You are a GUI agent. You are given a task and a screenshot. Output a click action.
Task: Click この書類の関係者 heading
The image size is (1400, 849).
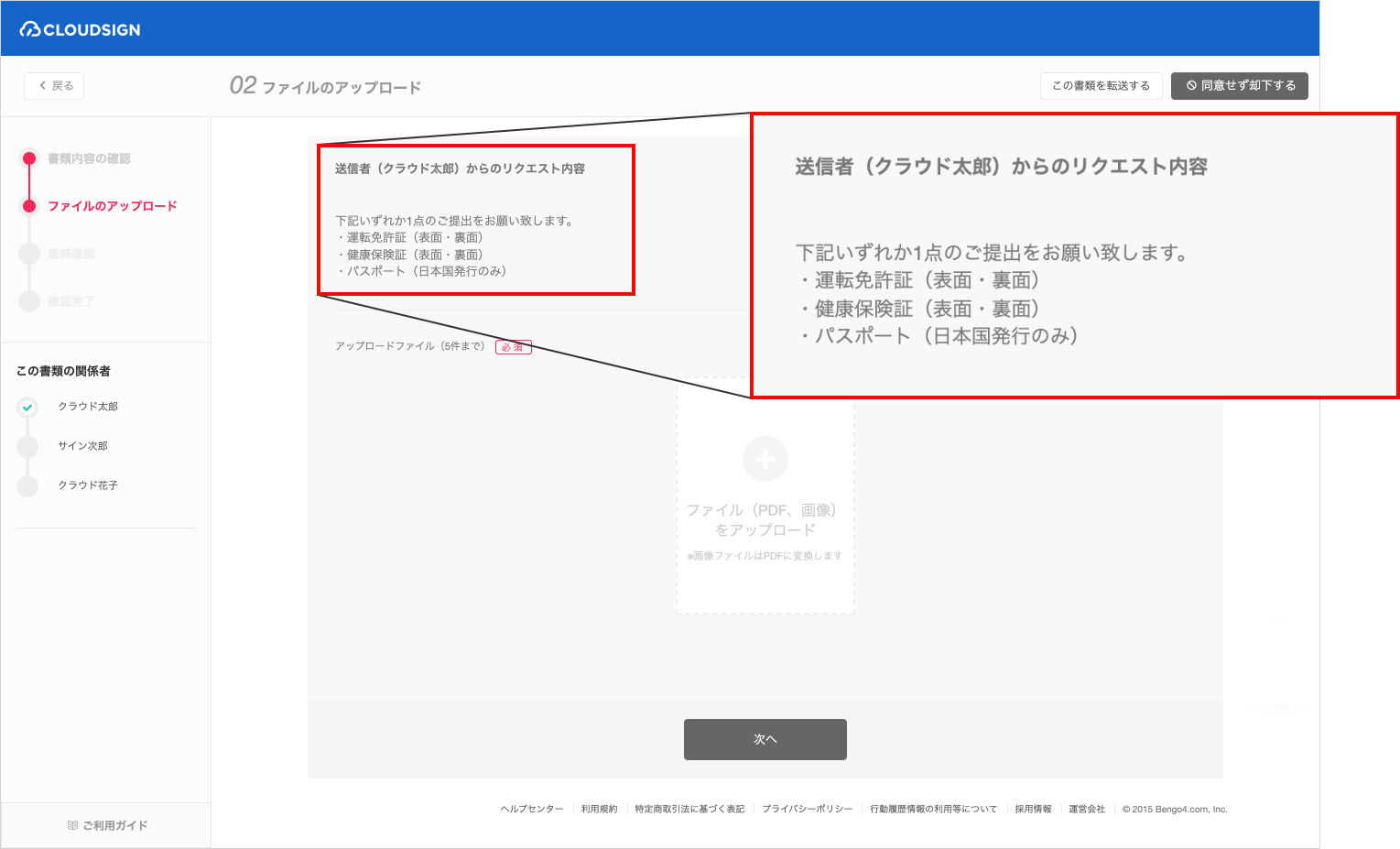(x=63, y=371)
